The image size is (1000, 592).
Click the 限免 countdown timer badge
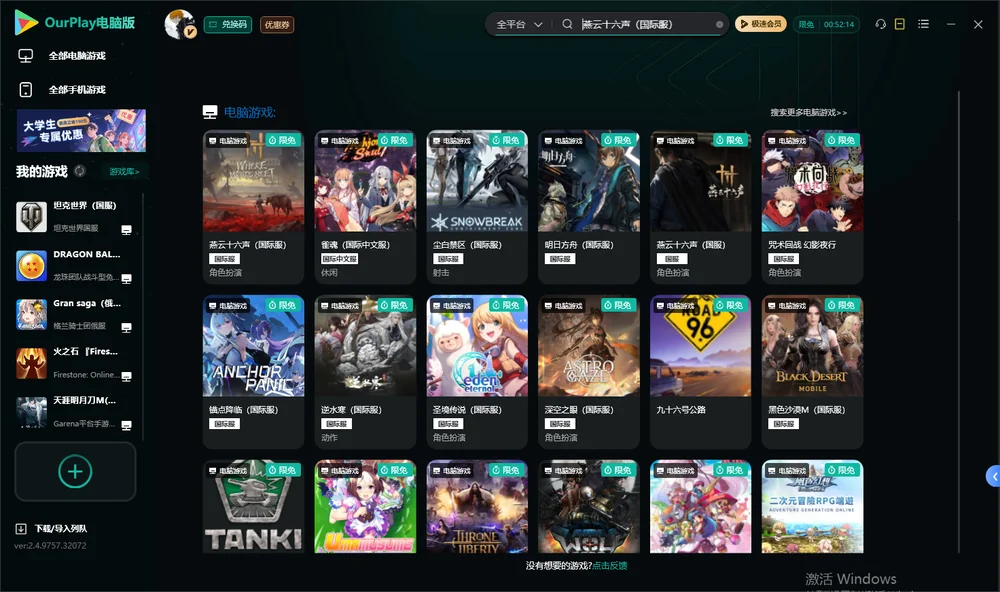pos(827,24)
